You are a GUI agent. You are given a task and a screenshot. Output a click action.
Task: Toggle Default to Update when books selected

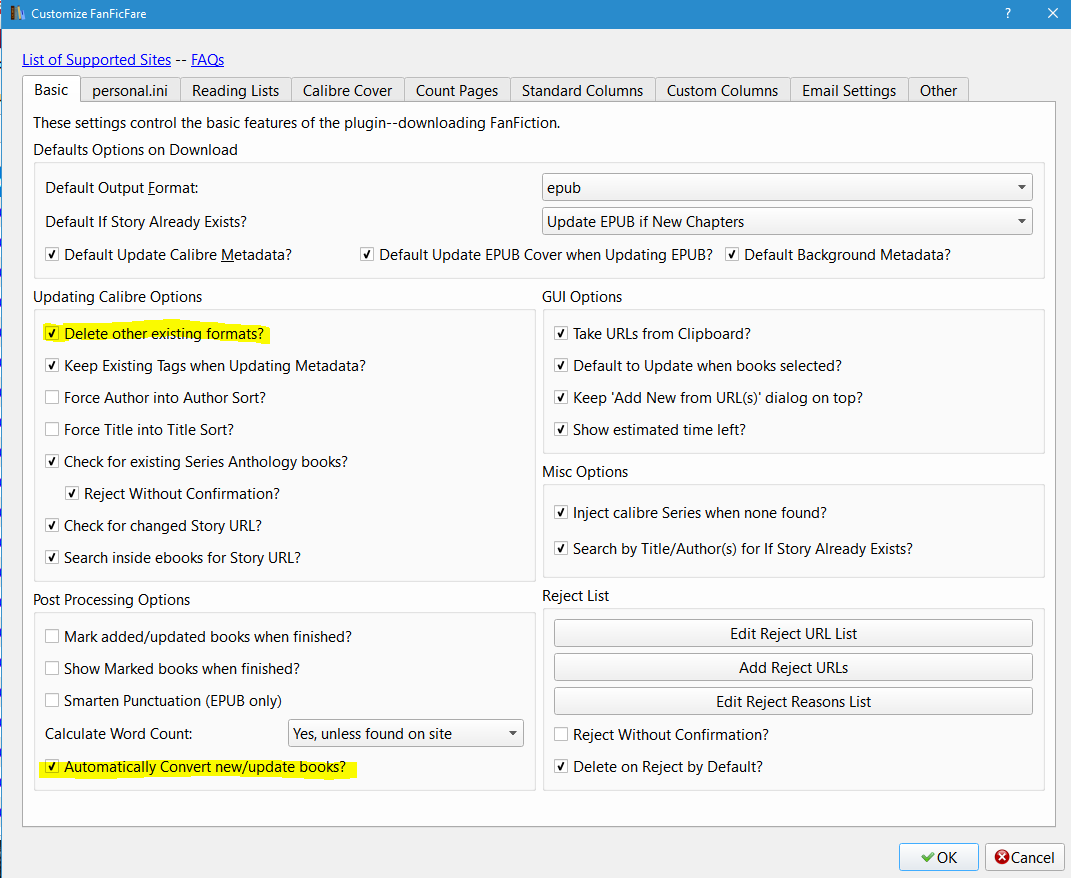561,365
